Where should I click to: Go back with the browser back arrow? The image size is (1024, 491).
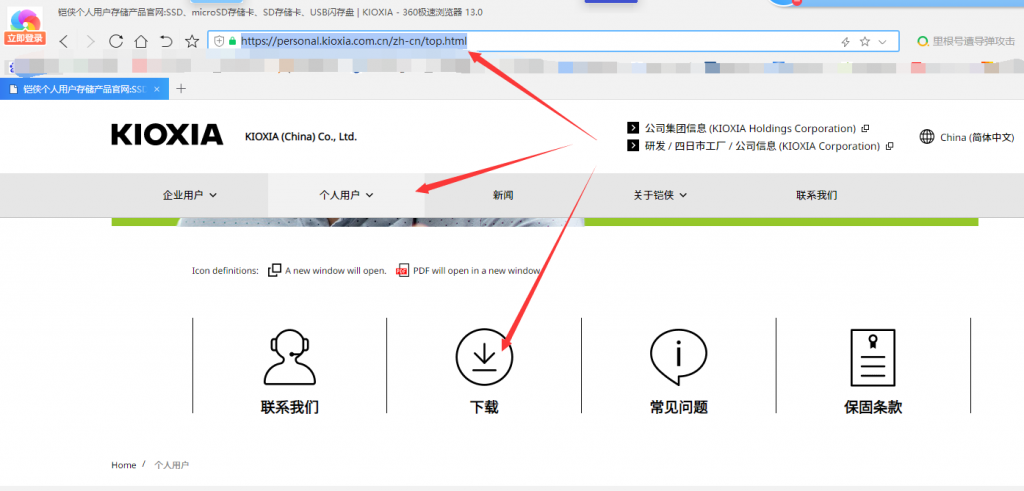[x=63, y=42]
